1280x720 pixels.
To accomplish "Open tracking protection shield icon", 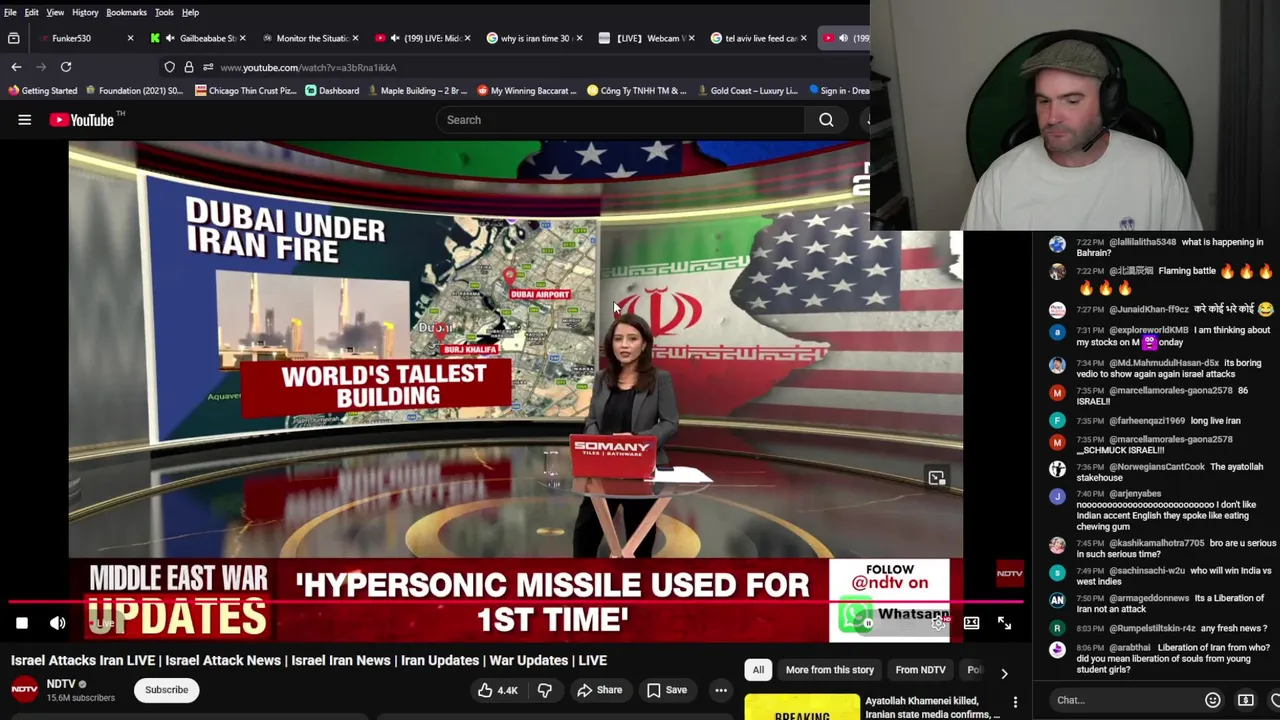I will pos(170,67).
